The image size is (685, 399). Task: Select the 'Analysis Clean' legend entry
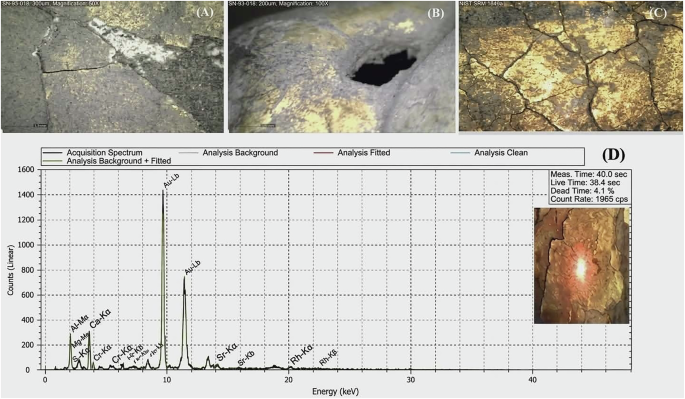[501, 153]
